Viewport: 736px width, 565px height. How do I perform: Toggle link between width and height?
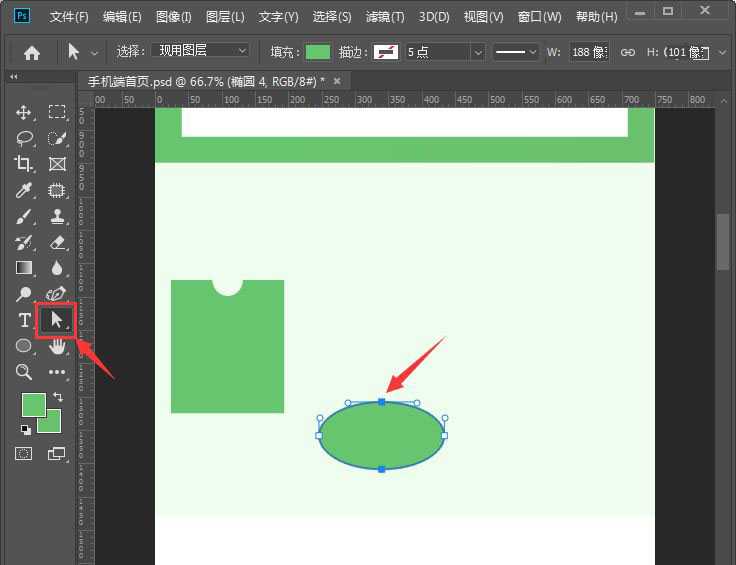(x=628, y=52)
